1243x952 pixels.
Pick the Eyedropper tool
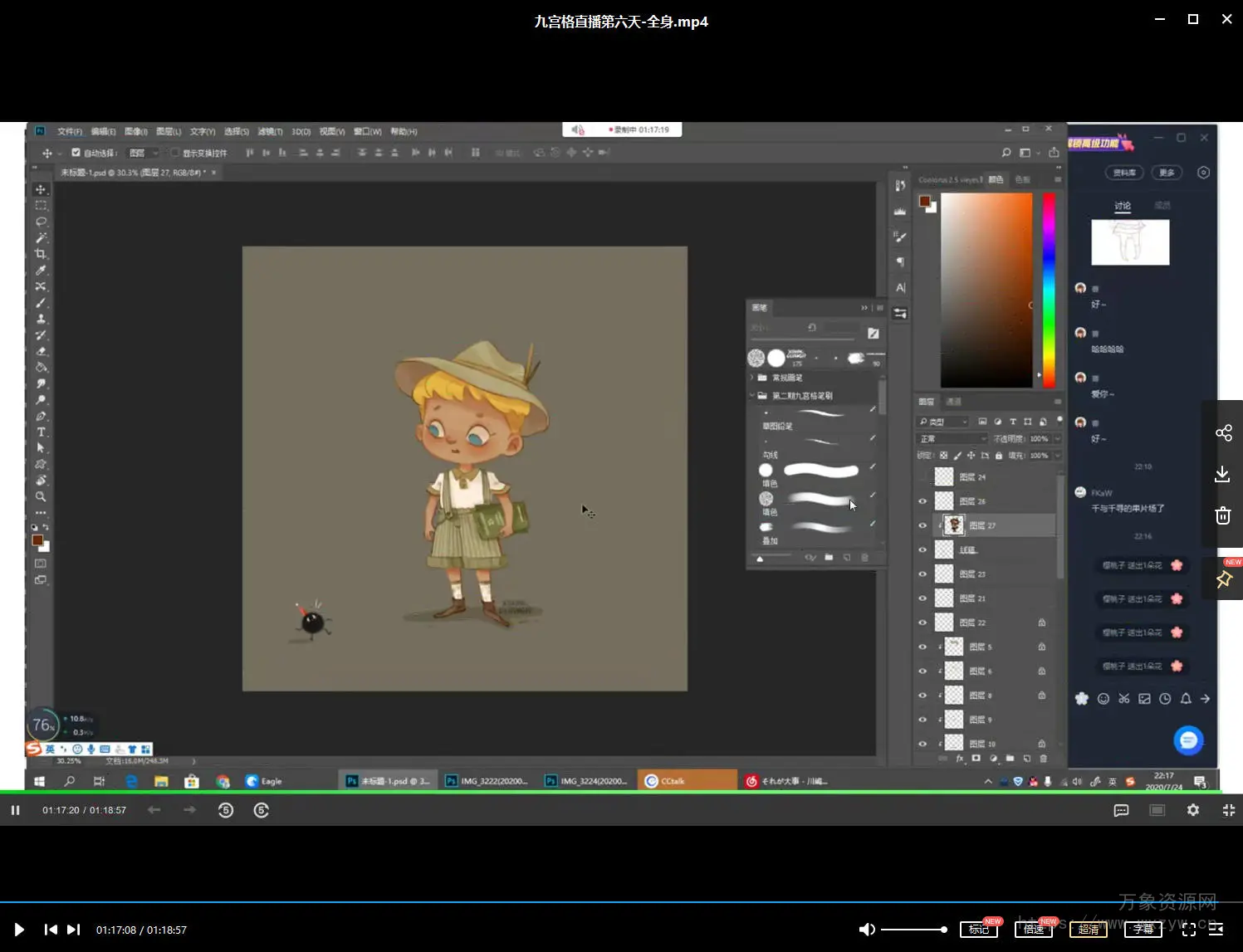pyautogui.click(x=41, y=270)
